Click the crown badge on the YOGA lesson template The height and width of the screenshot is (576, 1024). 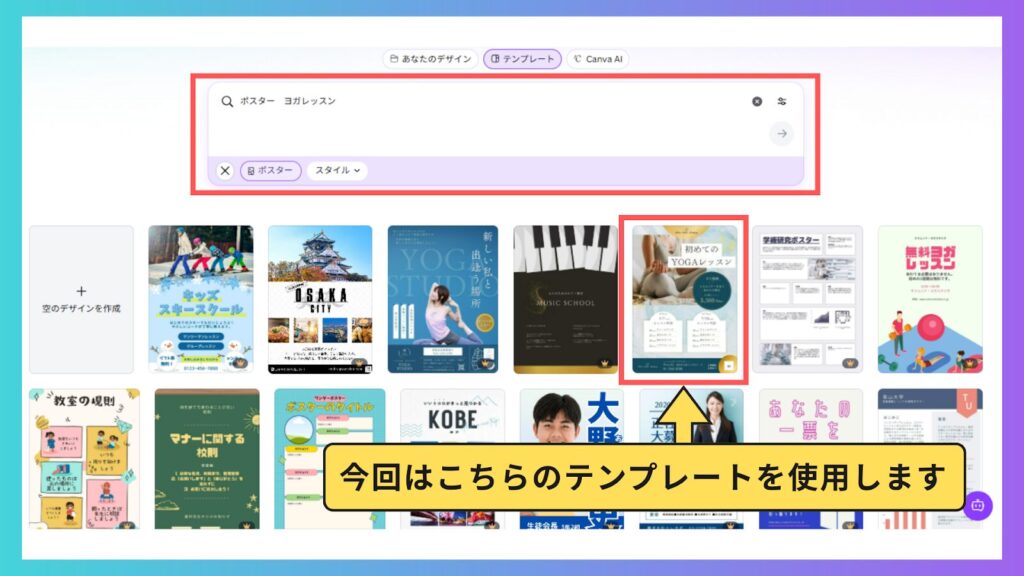coord(728,365)
